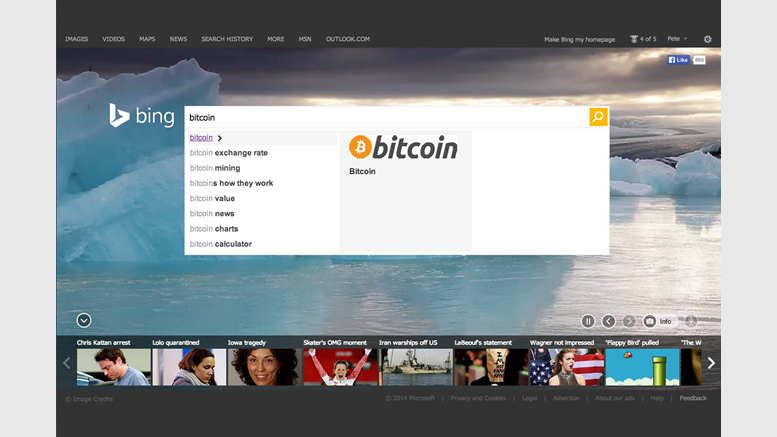Open 'Skater's OMG moment' thumbnail
777x437 pixels.
pyautogui.click(x=340, y=367)
